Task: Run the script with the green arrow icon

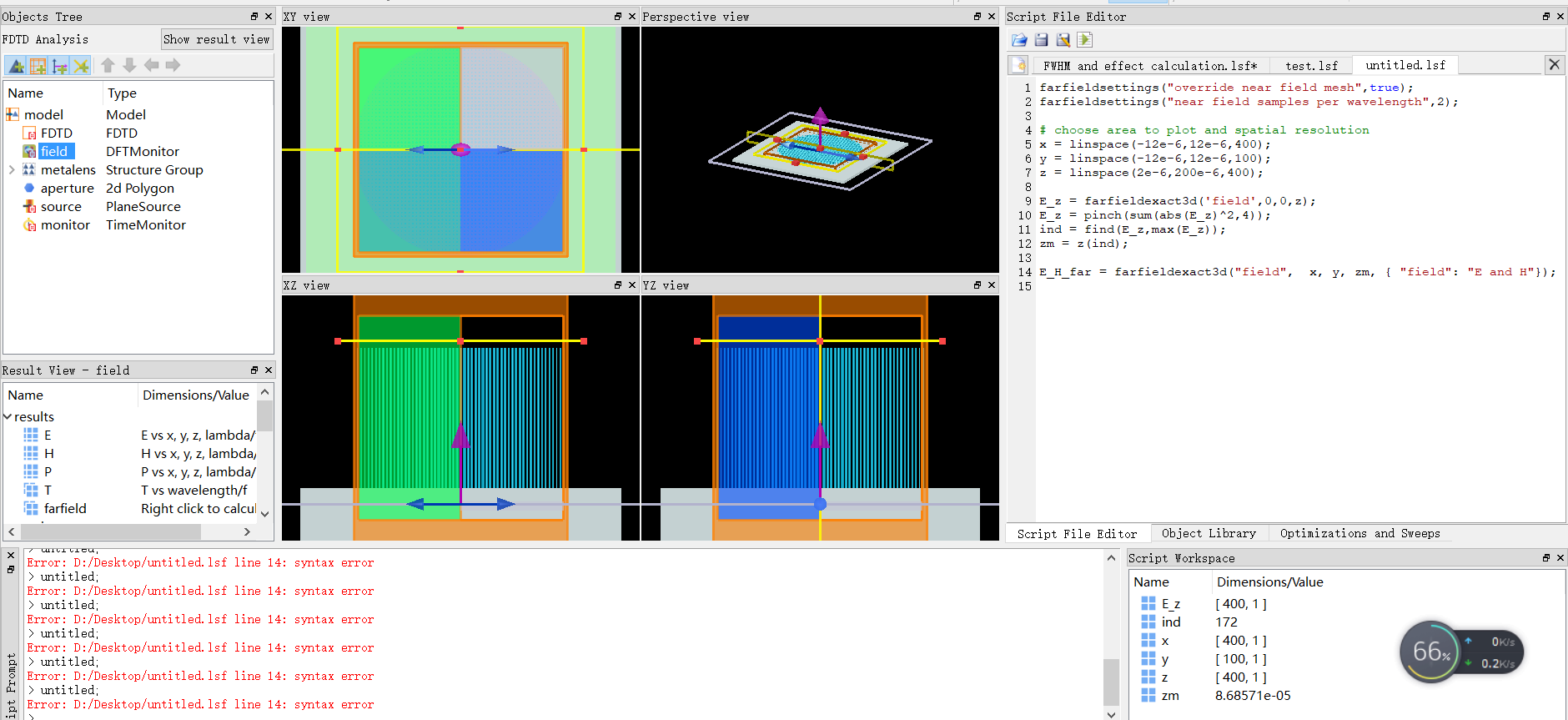Action: (x=1084, y=40)
